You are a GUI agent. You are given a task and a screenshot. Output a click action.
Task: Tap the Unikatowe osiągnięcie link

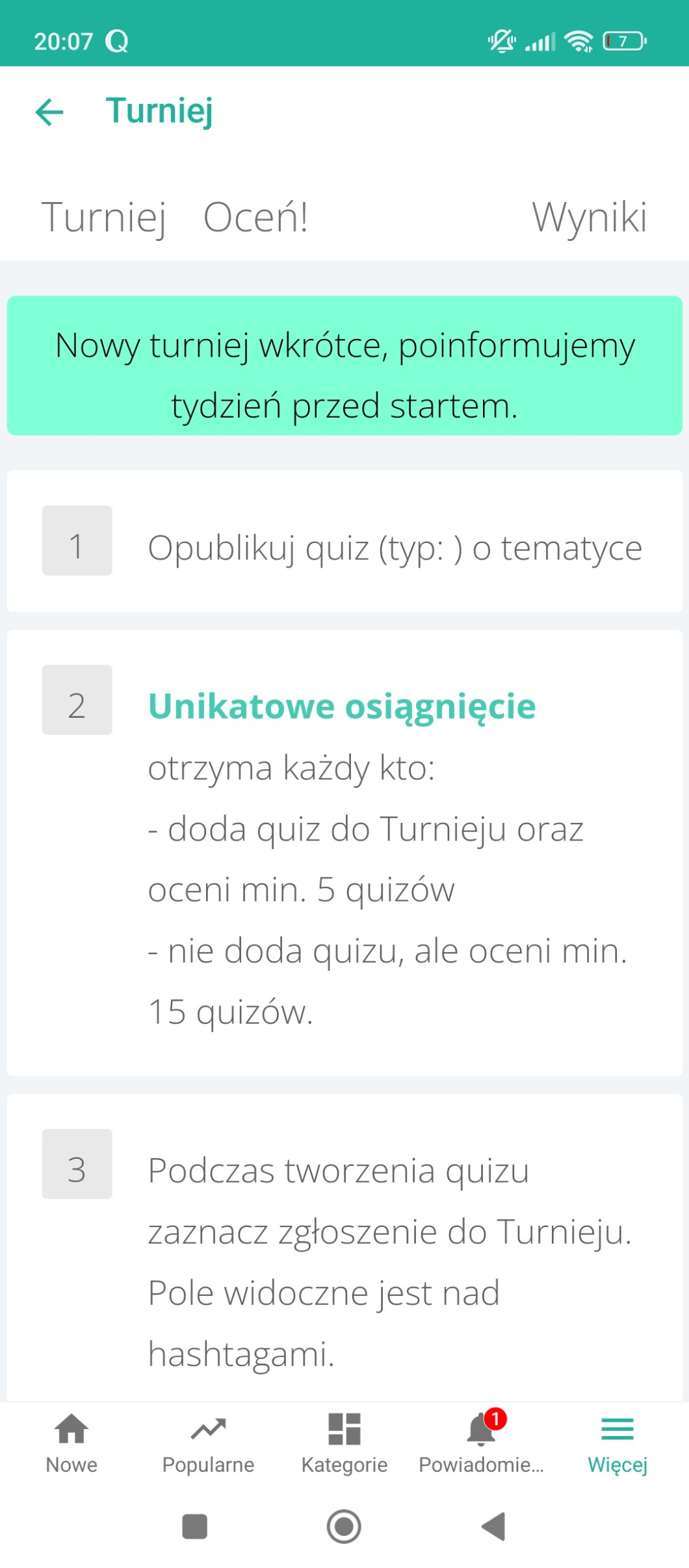coord(342,706)
